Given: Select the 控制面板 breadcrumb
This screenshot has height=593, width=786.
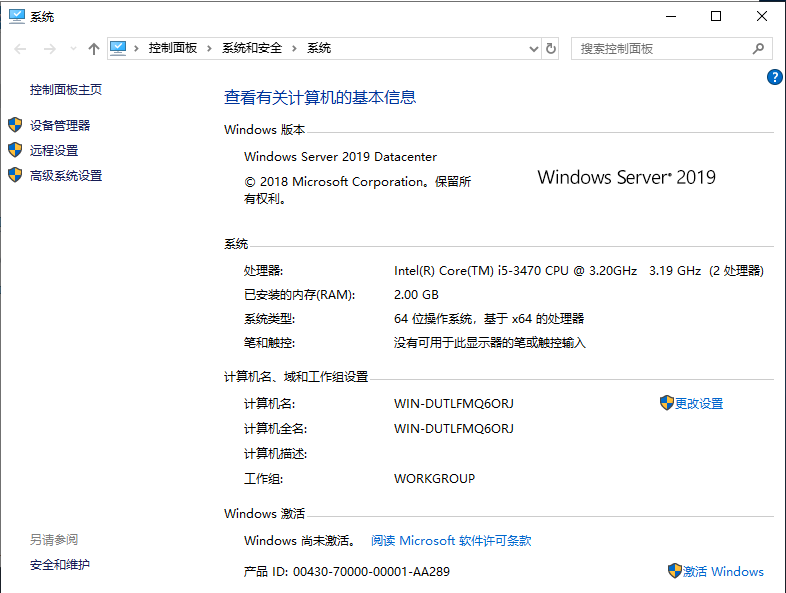Looking at the screenshot, I should pos(173,48).
